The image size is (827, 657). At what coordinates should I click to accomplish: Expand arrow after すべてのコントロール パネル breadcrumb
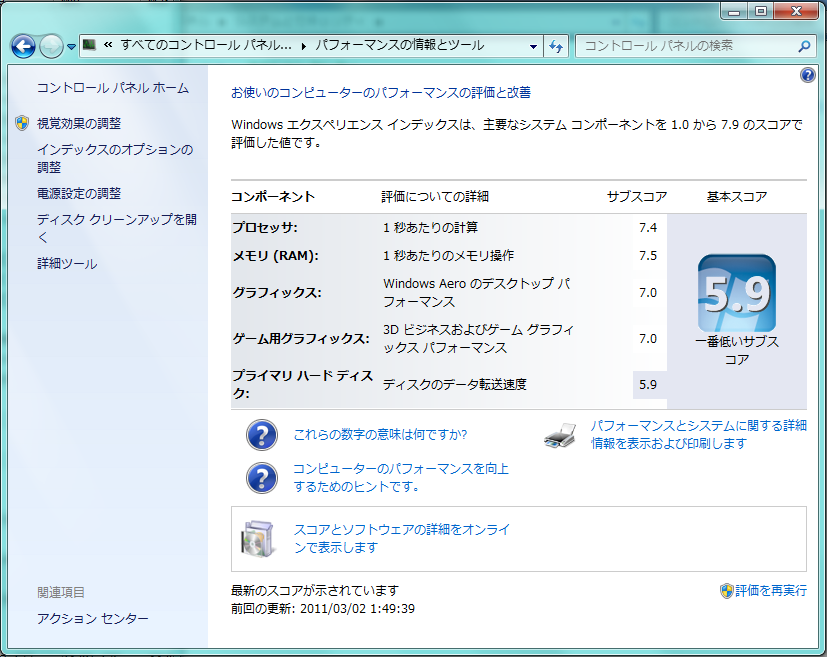(304, 46)
